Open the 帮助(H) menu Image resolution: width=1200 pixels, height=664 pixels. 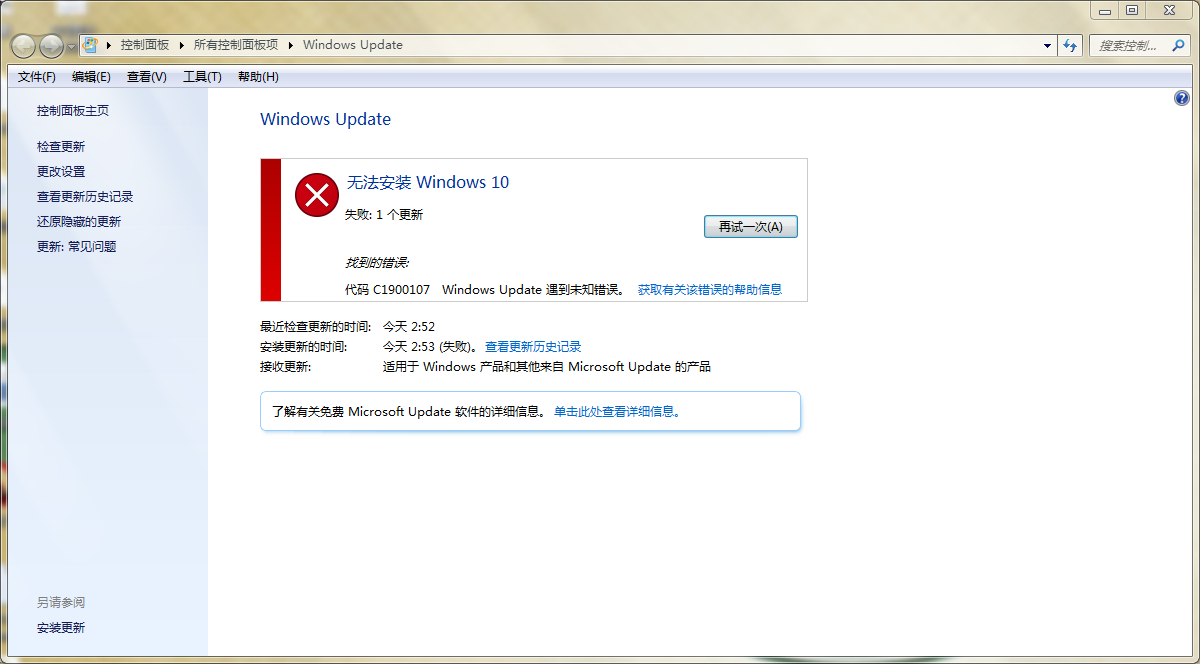(x=258, y=77)
